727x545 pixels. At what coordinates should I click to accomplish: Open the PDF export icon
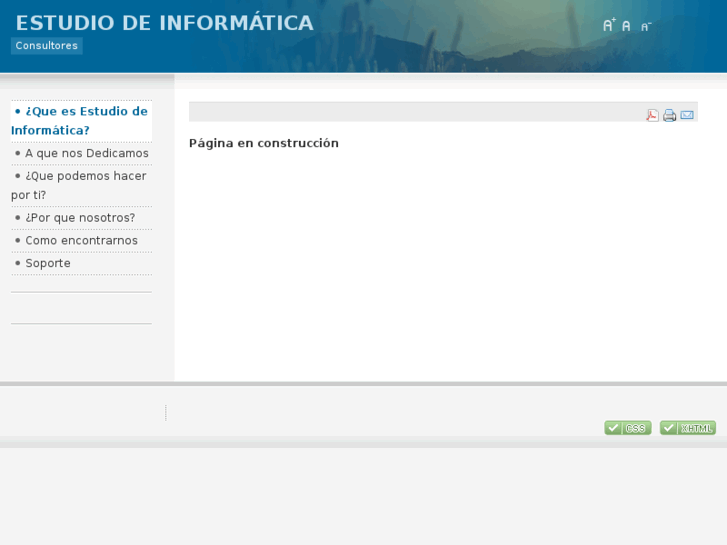click(x=652, y=115)
